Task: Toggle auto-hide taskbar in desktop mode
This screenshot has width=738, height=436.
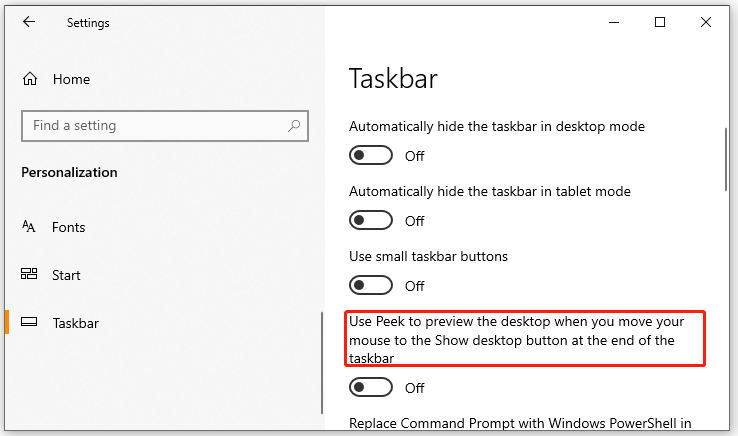Action: pos(371,155)
